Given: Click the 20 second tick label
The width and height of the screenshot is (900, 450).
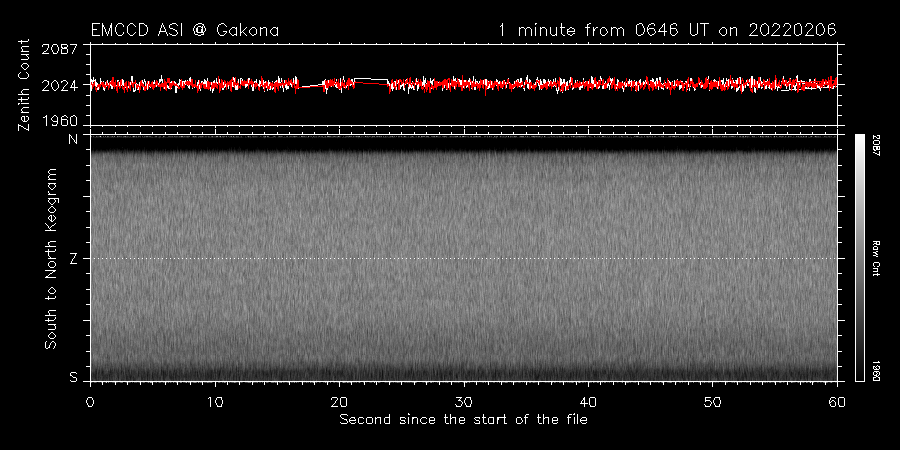Looking at the screenshot, I should [x=339, y=402].
